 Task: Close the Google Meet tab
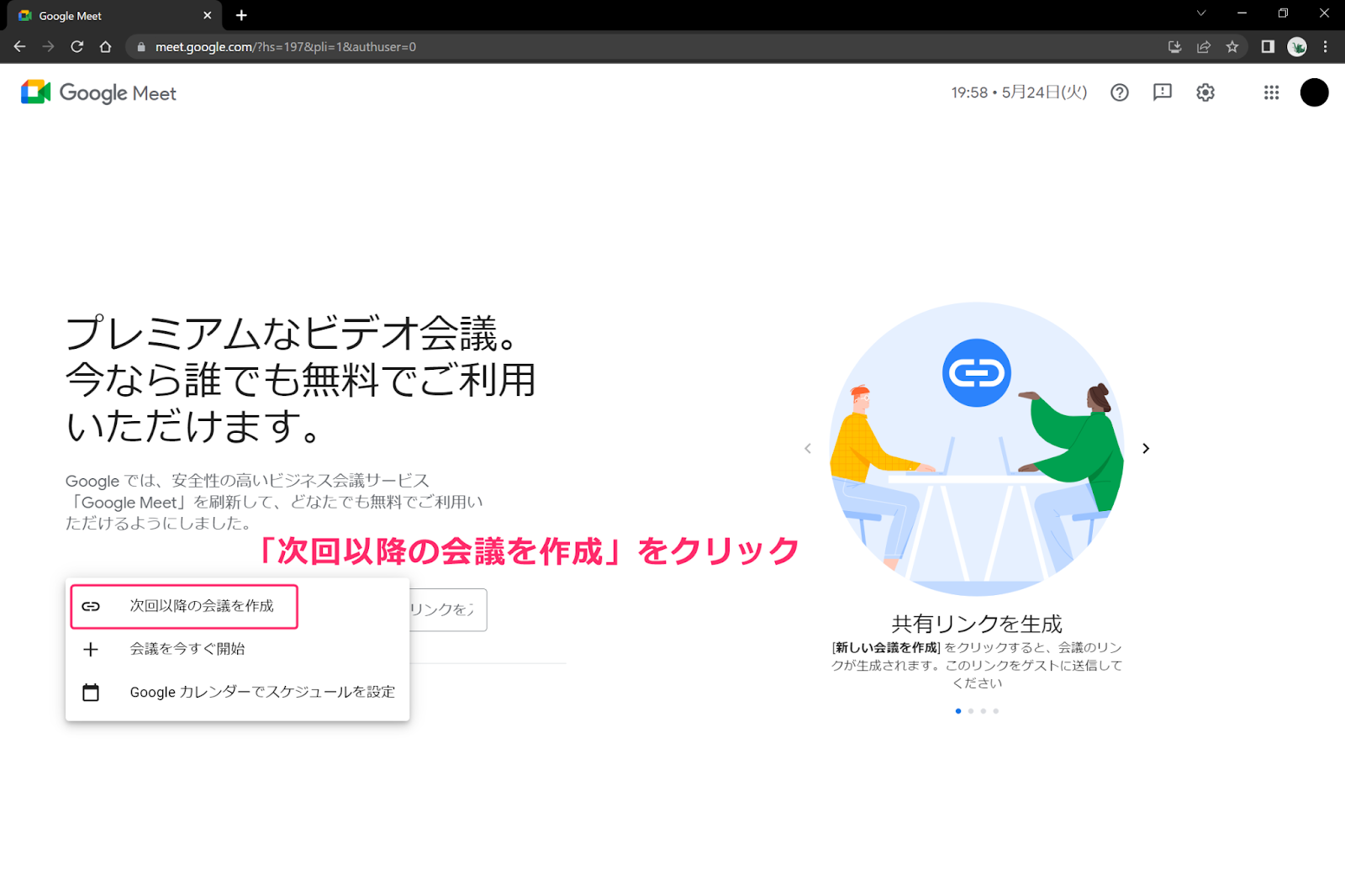[207, 15]
